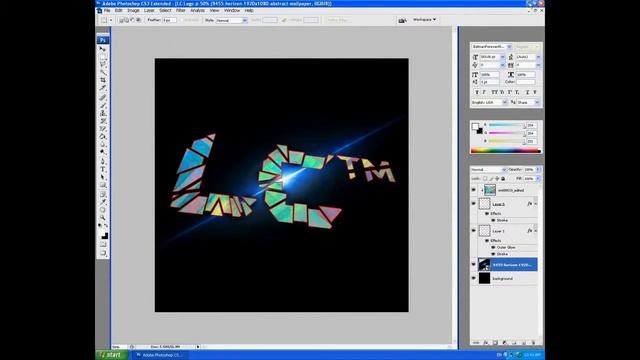Click the add layer mask icon
The height and width of the screenshot is (360, 640).
(x=495, y=343)
